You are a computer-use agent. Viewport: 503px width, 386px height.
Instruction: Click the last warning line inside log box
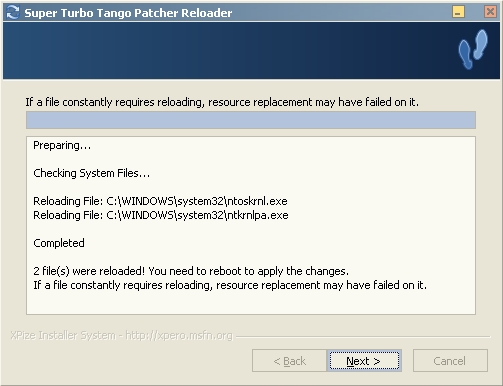pyautogui.click(x=230, y=285)
